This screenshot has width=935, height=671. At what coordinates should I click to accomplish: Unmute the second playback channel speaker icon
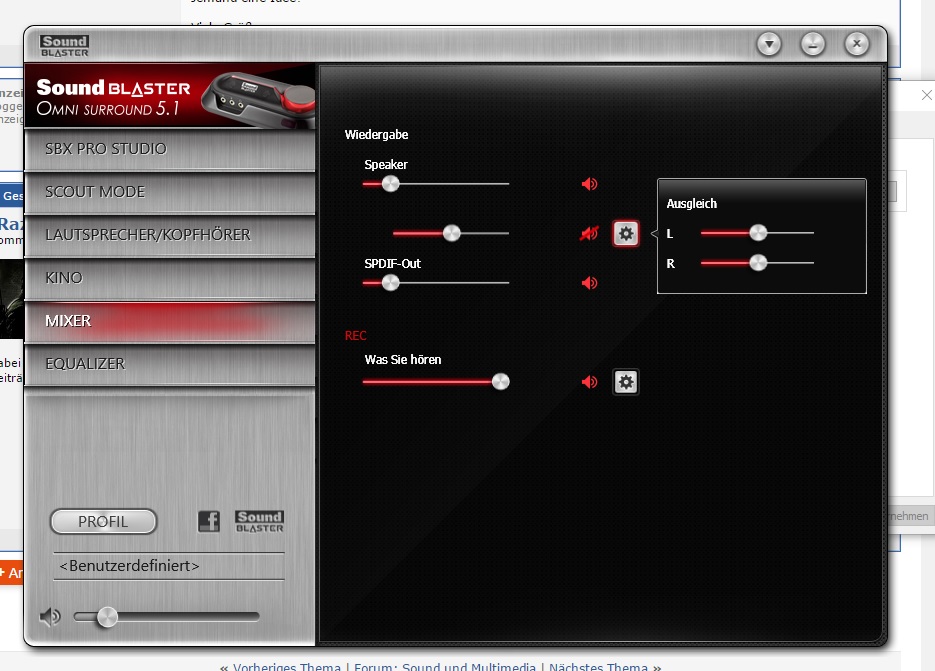(x=589, y=233)
